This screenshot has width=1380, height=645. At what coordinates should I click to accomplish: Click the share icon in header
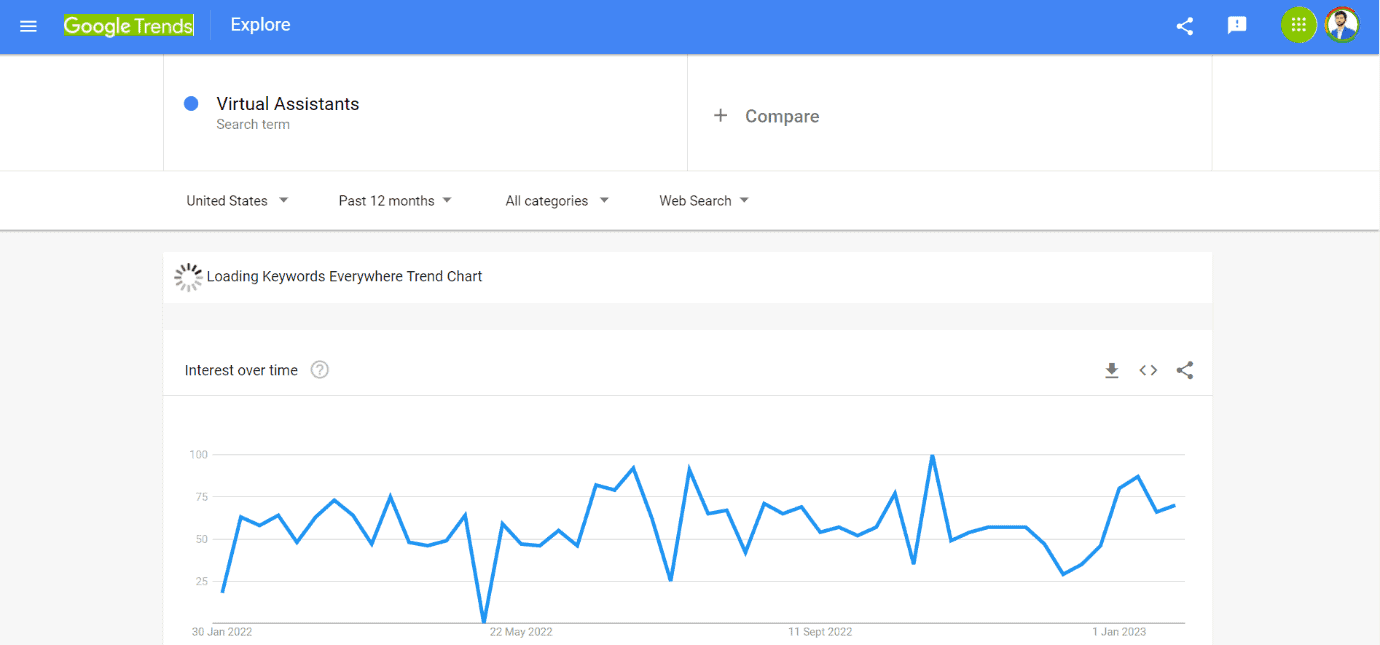tap(1185, 26)
